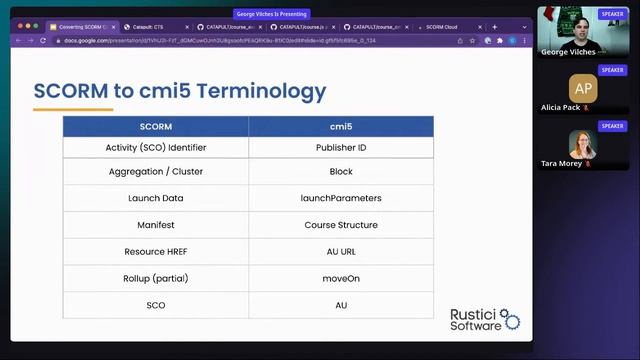The image size is (640, 360).
Task: Switch to the first CATAPULT/course GitHub tab
Action: 229,27
